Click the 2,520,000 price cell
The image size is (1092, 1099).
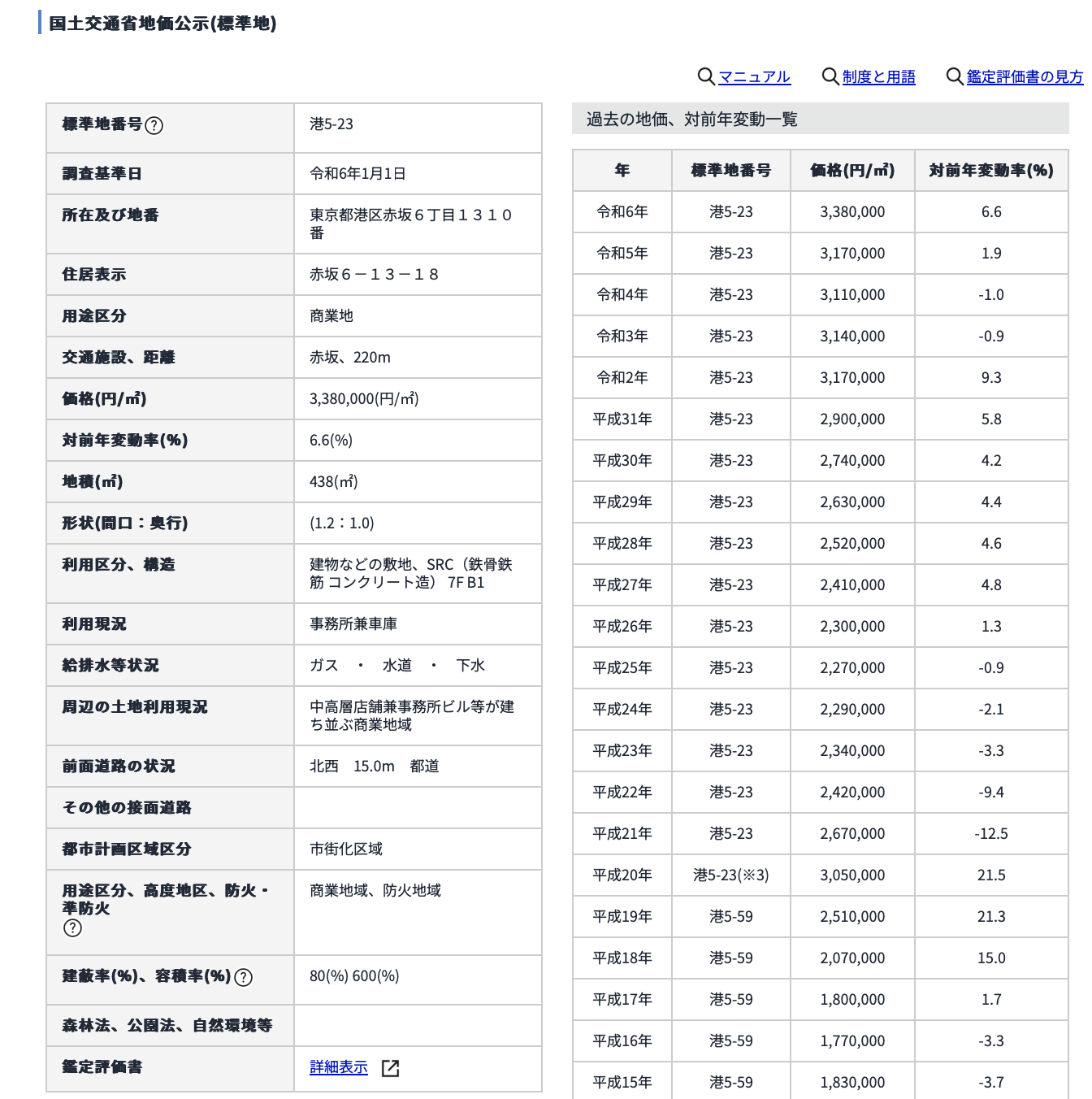point(852,544)
